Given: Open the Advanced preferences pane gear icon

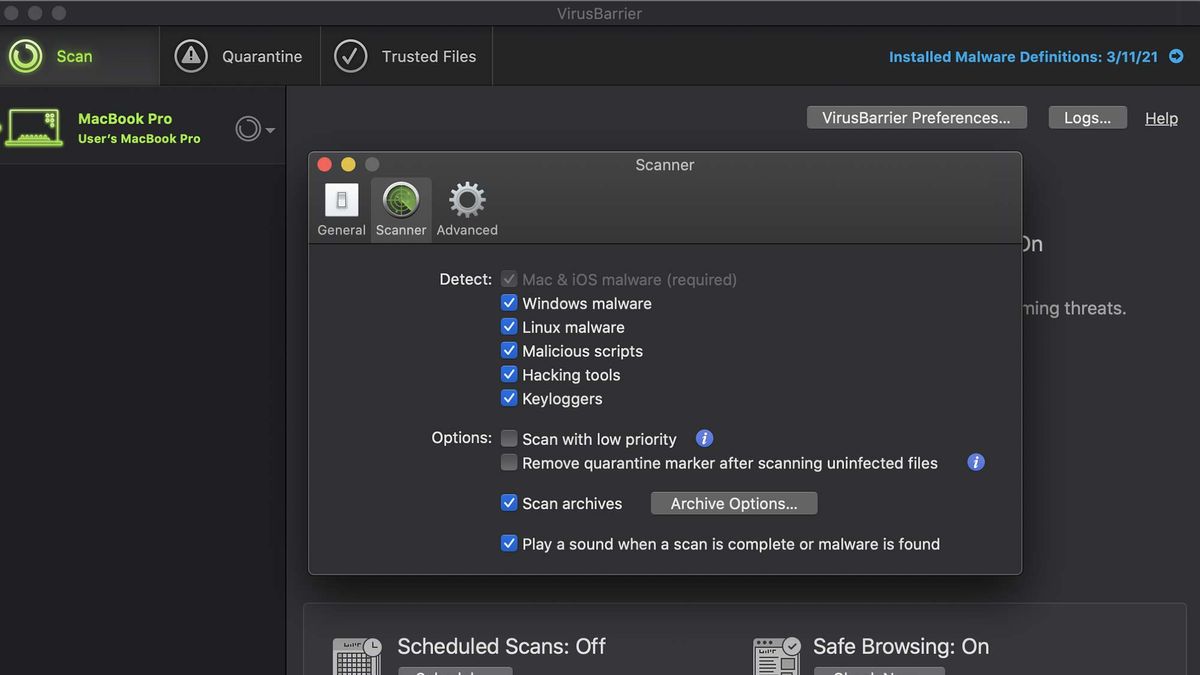Looking at the screenshot, I should pyautogui.click(x=466, y=200).
